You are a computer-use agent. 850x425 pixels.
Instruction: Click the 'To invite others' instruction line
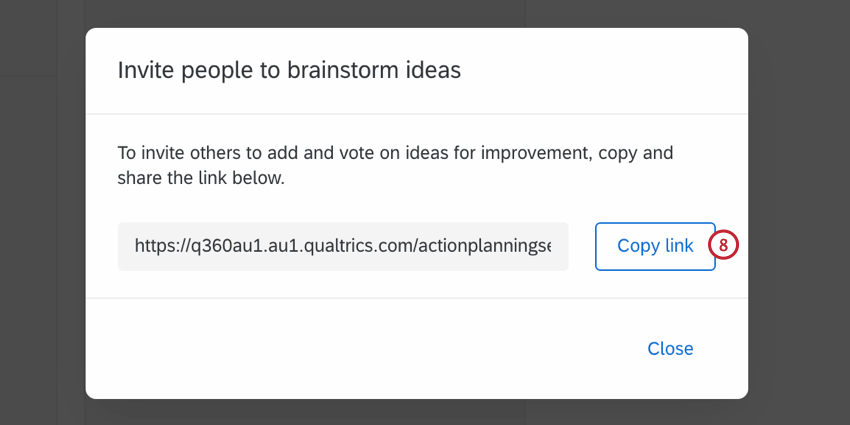tap(395, 153)
